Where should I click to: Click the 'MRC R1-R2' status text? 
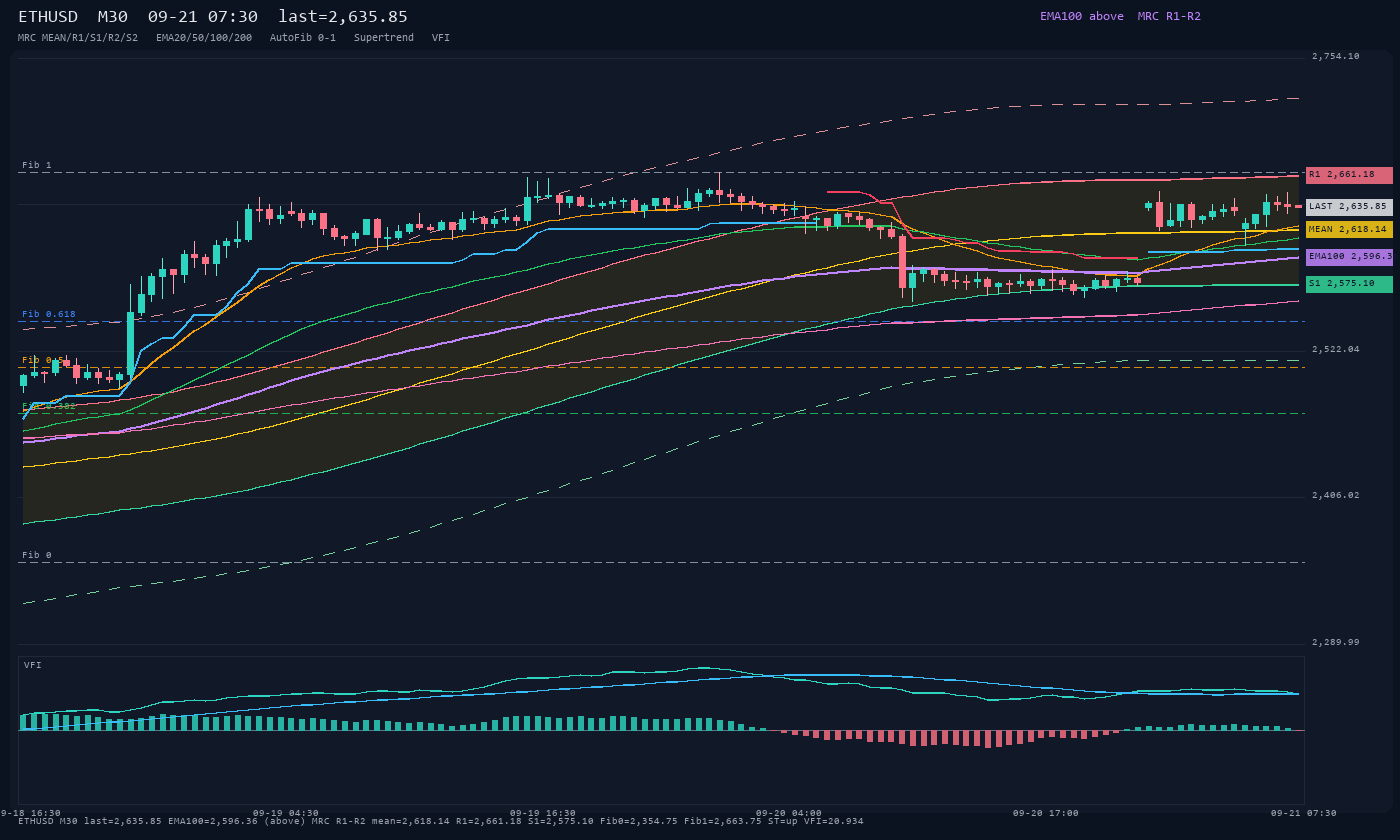click(1169, 16)
